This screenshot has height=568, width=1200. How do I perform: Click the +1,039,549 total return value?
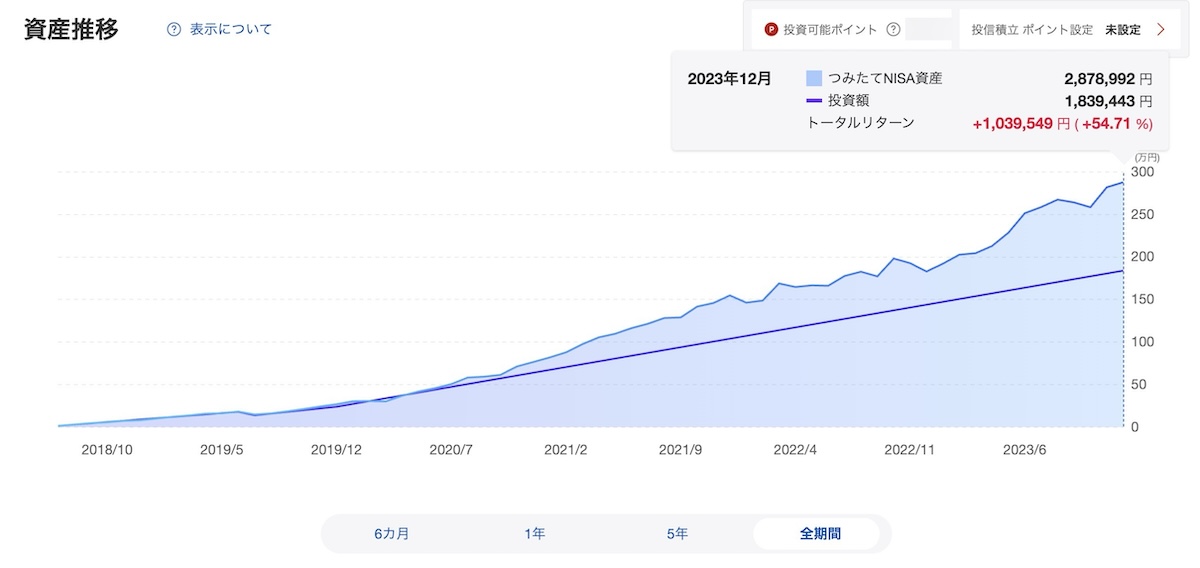1014,123
